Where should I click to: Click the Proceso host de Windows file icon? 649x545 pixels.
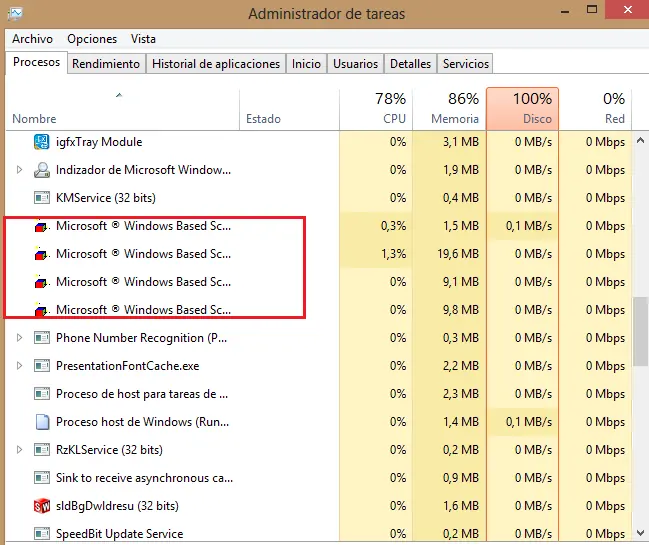point(42,422)
